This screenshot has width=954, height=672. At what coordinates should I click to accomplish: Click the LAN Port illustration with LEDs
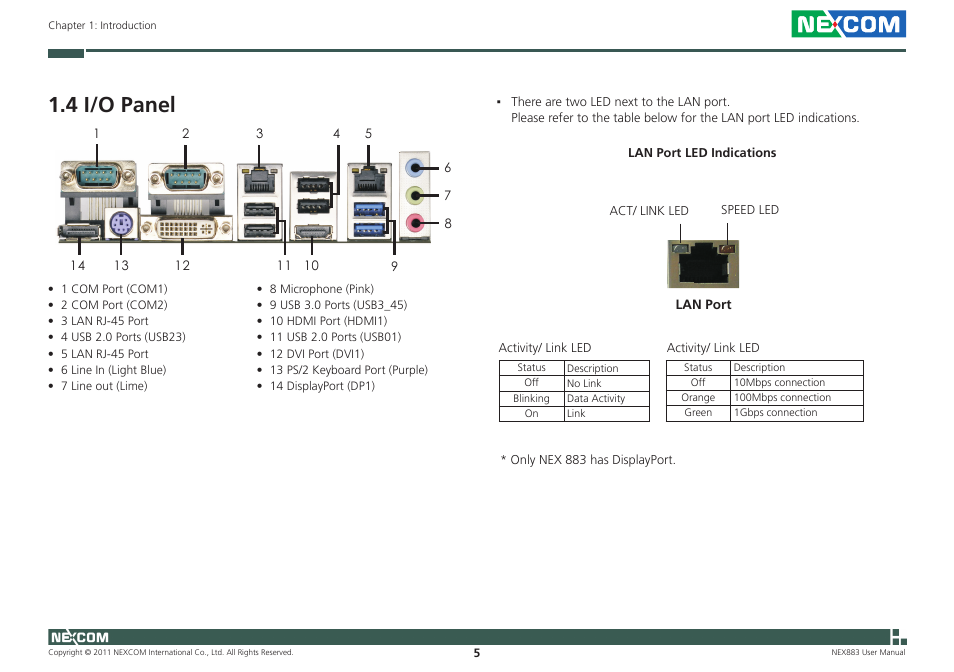pos(703,263)
